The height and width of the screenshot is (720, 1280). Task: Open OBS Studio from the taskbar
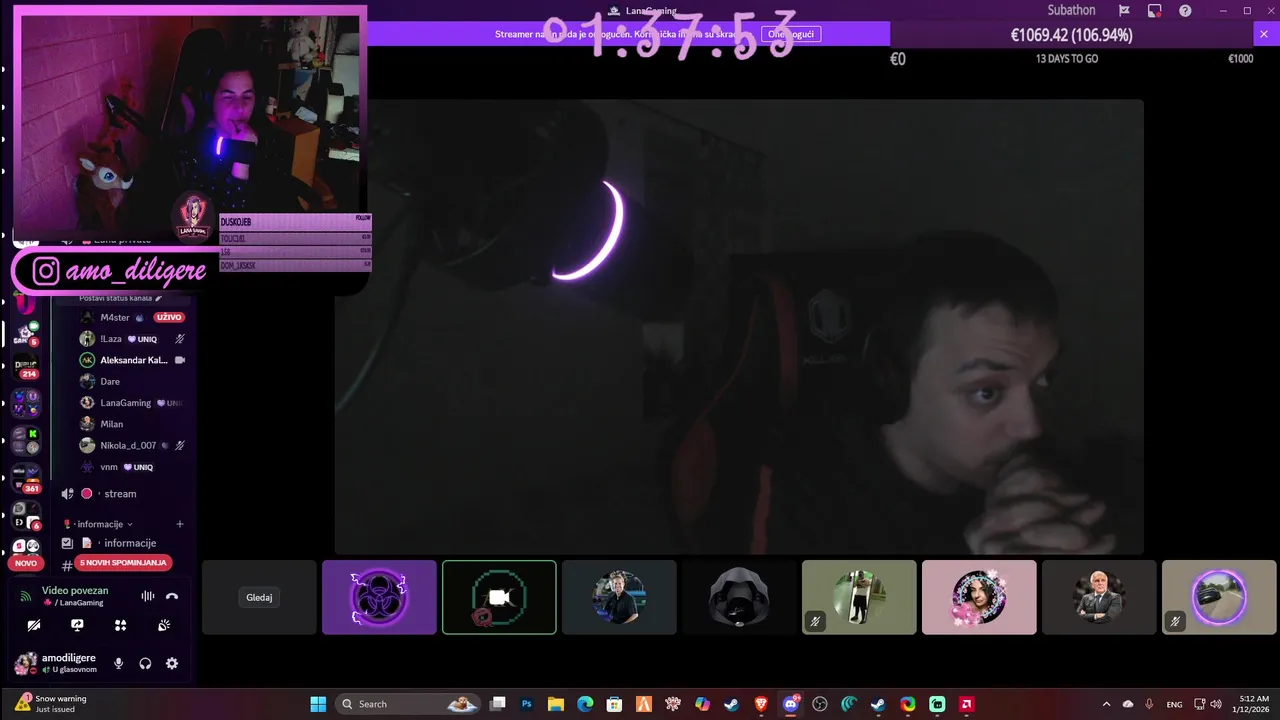820,704
